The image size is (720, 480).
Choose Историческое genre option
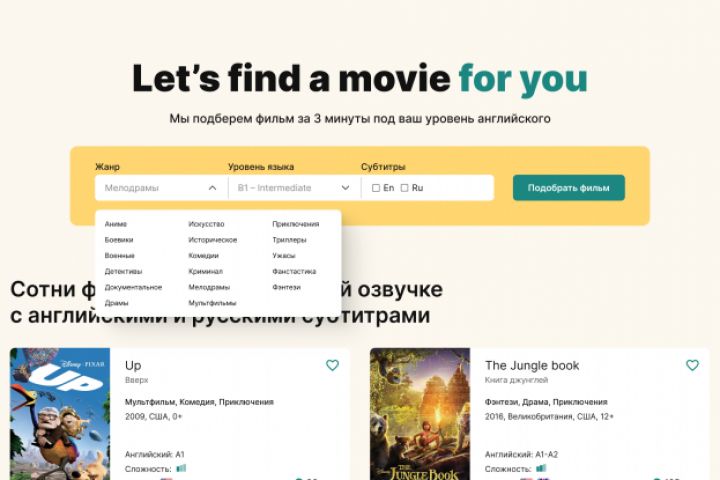click(x=213, y=240)
